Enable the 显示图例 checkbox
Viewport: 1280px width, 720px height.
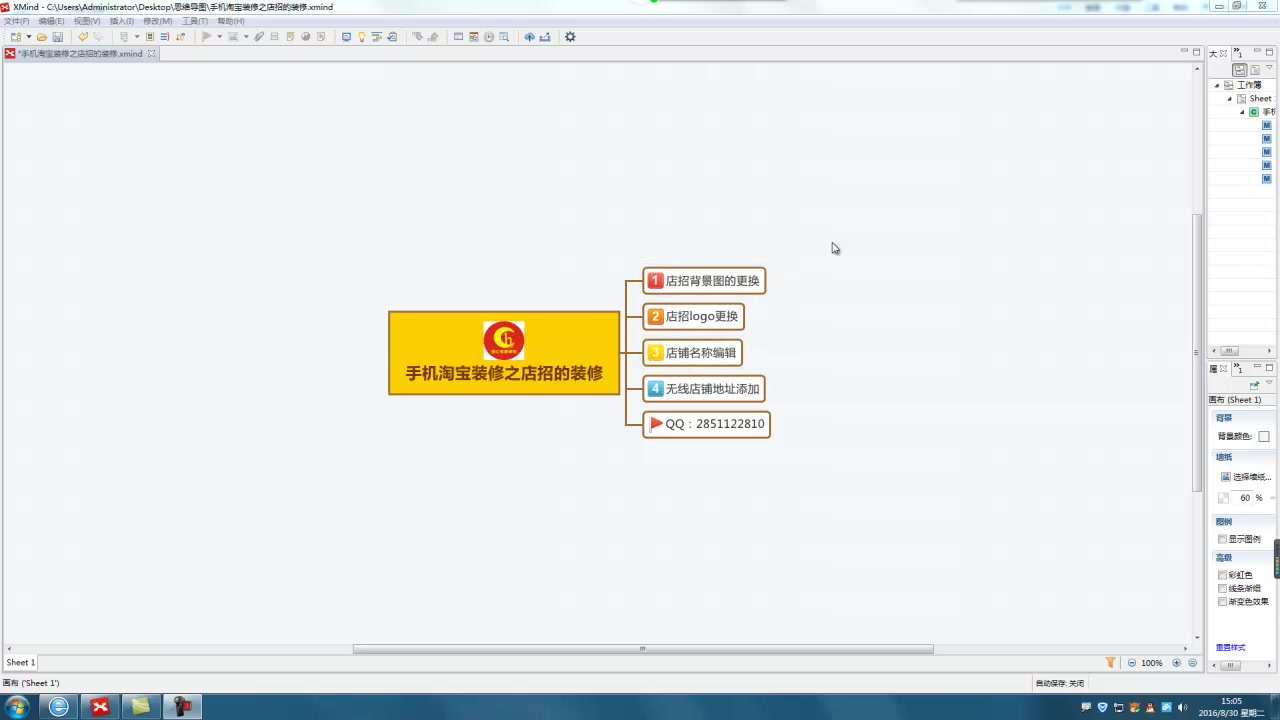[x=1222, y=539]
